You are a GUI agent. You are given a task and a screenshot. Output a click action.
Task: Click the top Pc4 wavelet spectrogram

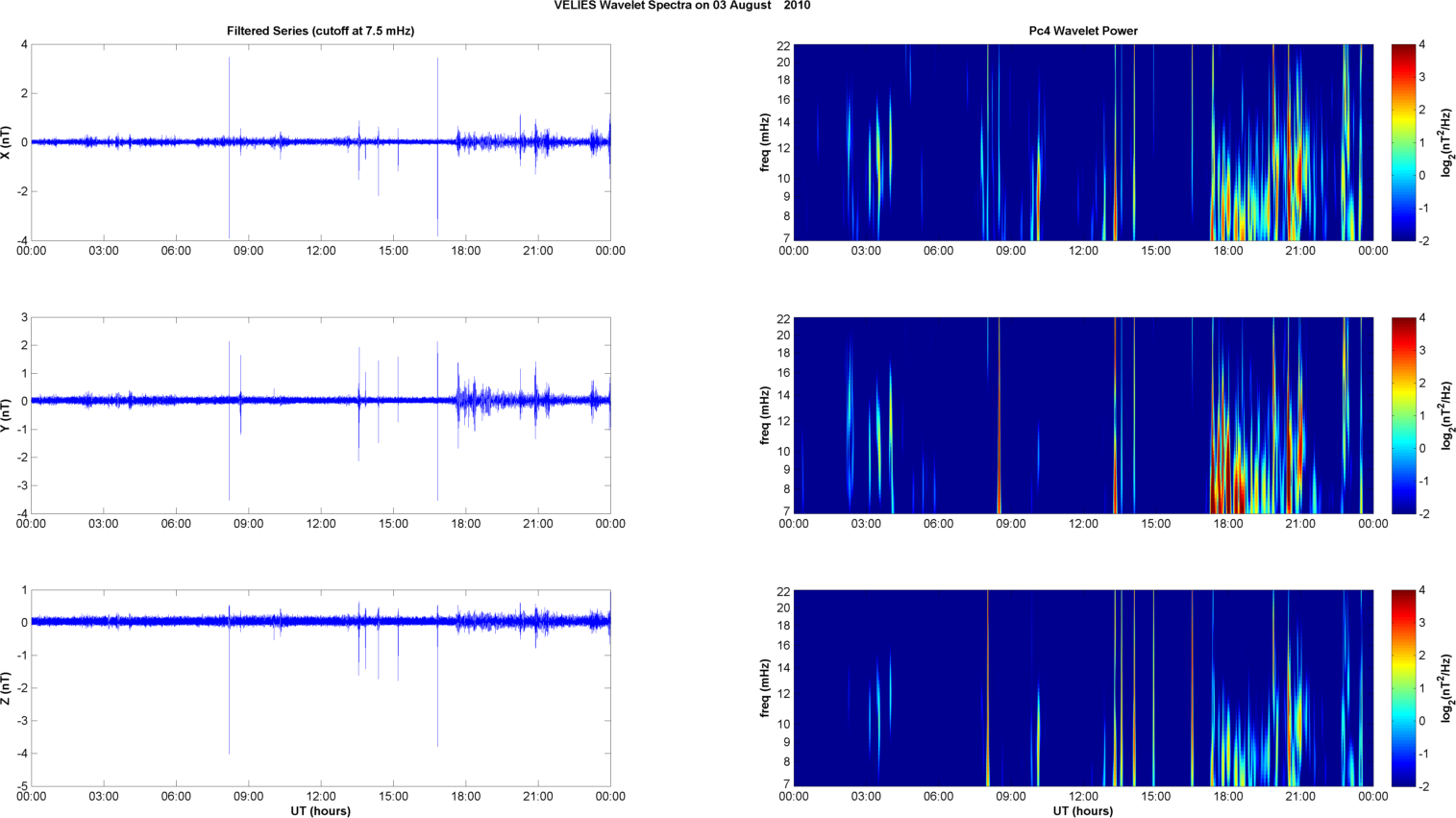(x=1083, y=142)
